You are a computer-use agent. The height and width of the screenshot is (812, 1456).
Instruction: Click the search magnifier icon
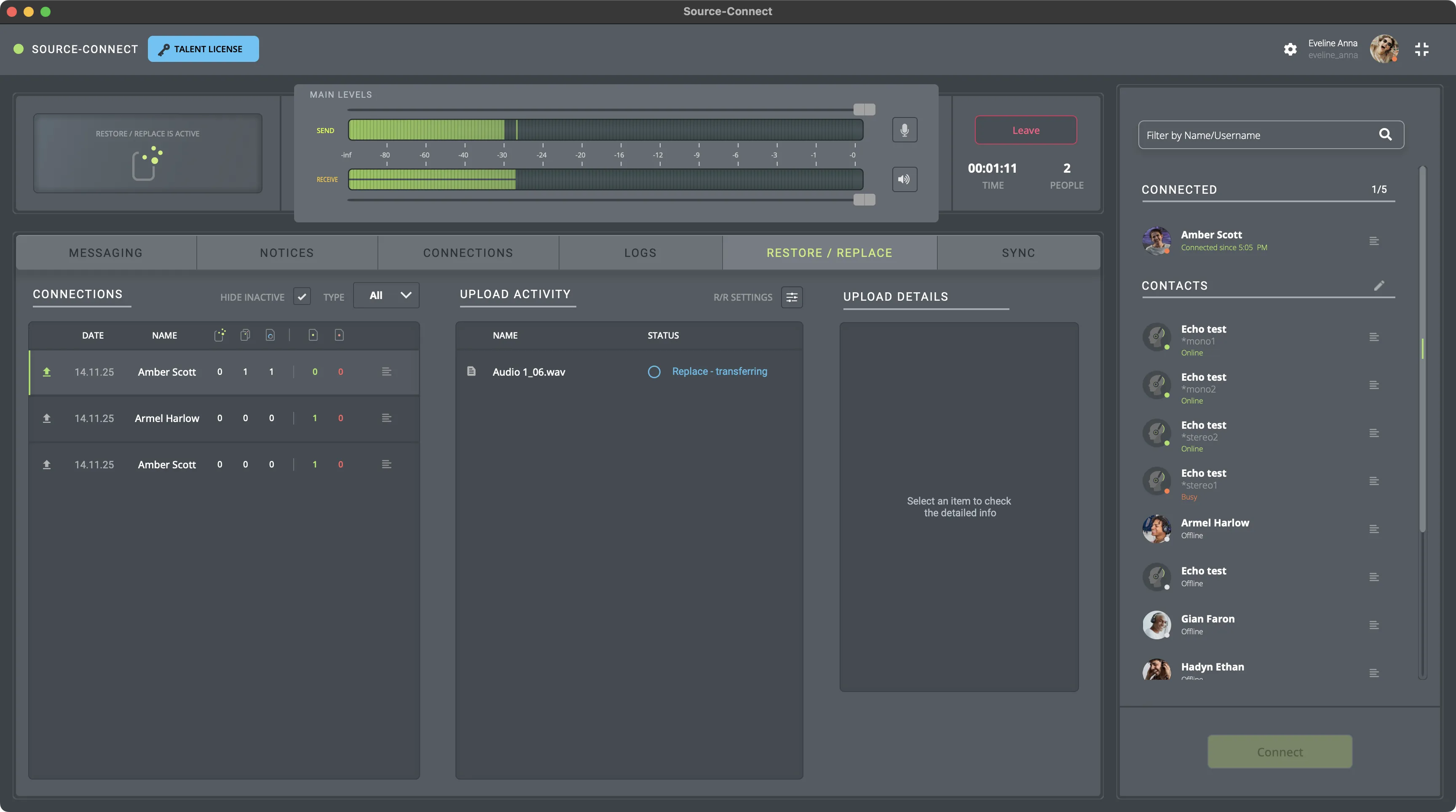(x=1385, y=134)
